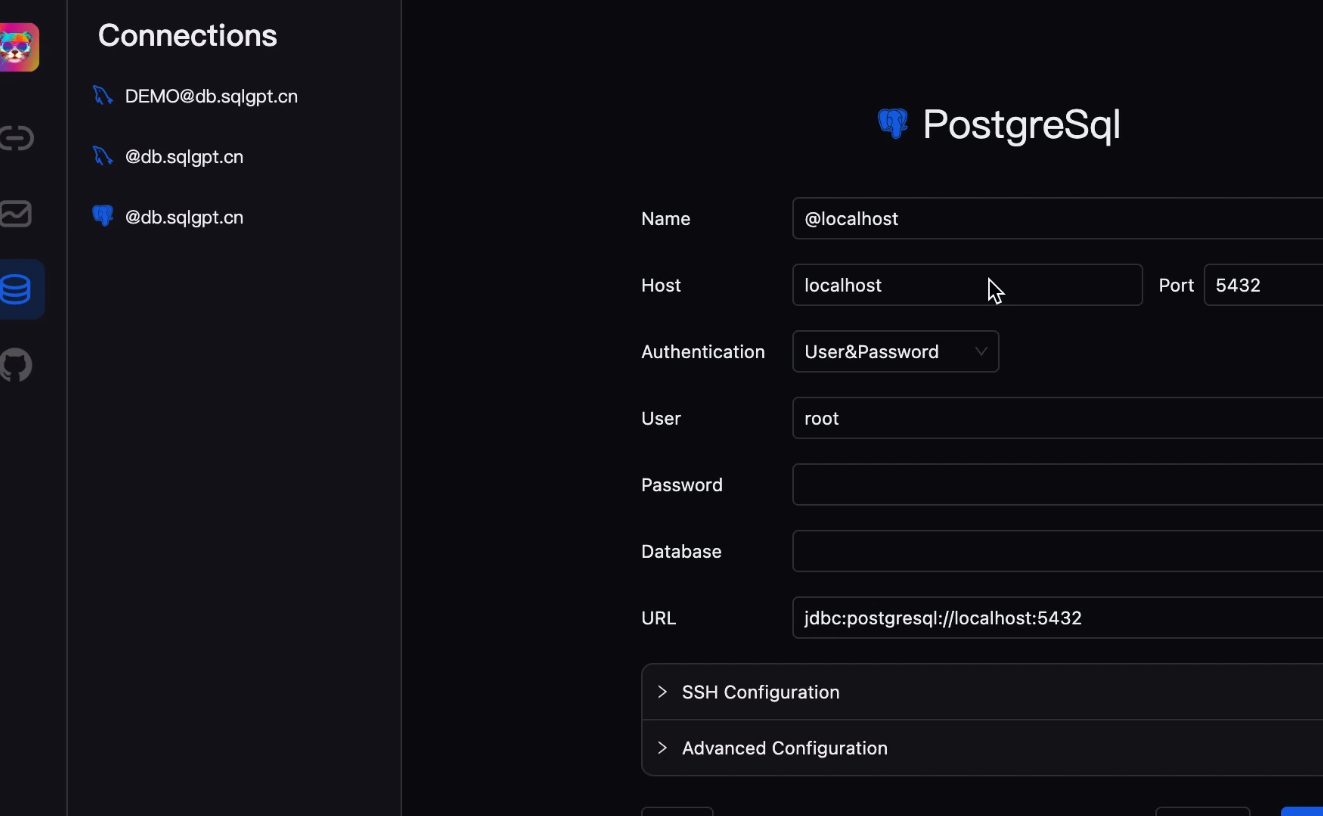
Task: Focus the Name field containing @localhost
Action: pos(1057,218)
